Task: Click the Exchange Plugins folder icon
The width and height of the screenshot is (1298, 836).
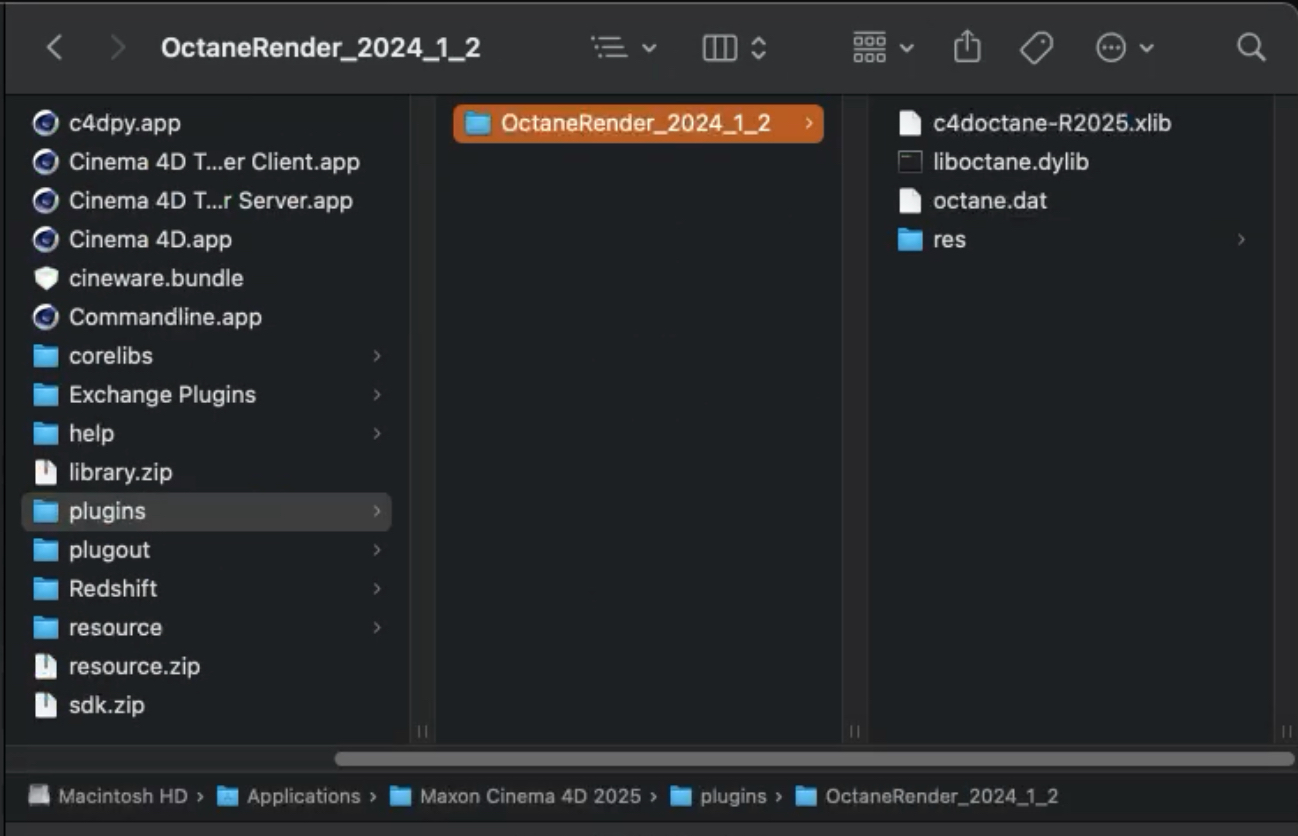Action: 45,395
